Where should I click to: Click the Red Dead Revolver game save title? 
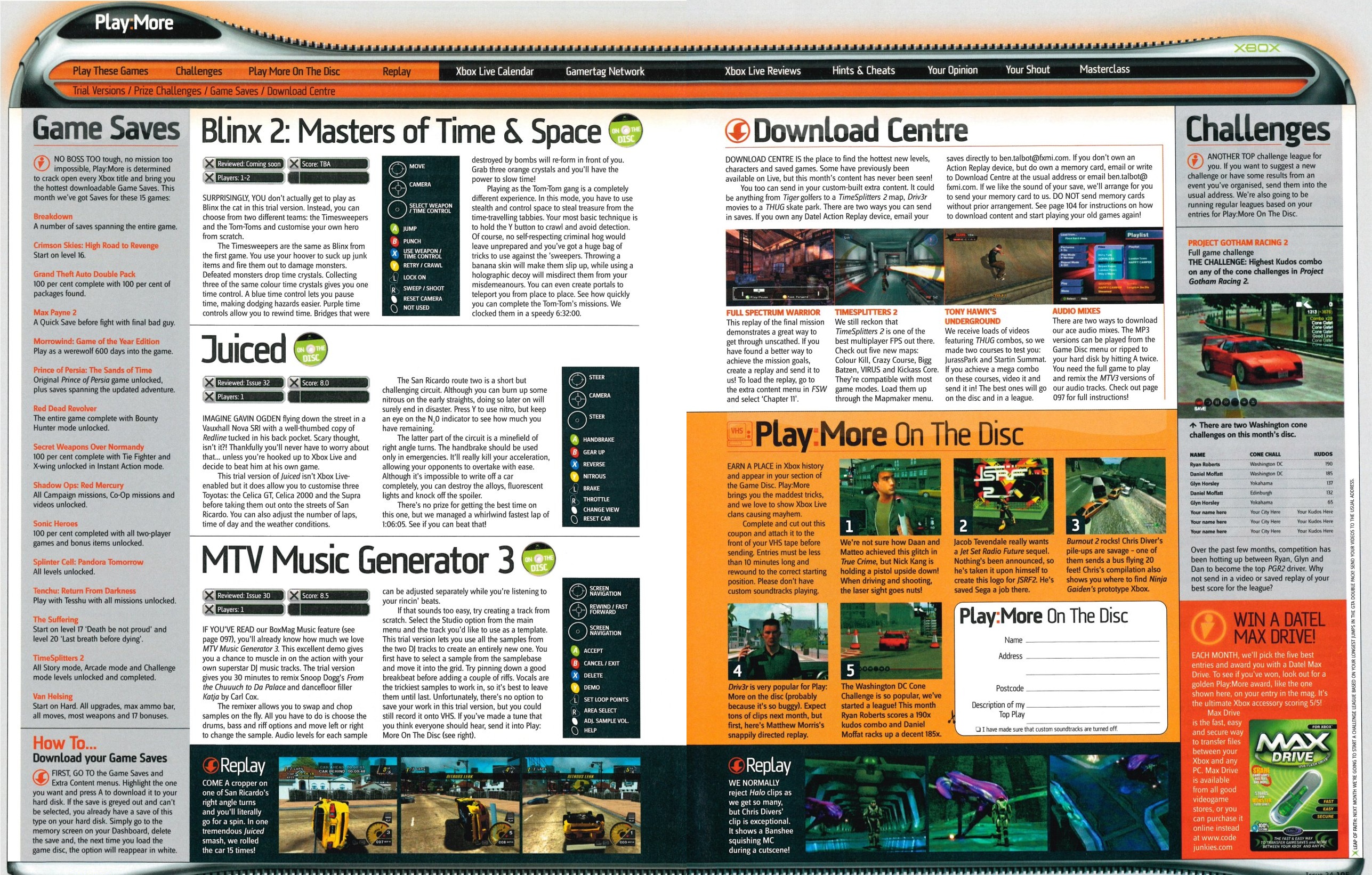(x=65, y=408)
